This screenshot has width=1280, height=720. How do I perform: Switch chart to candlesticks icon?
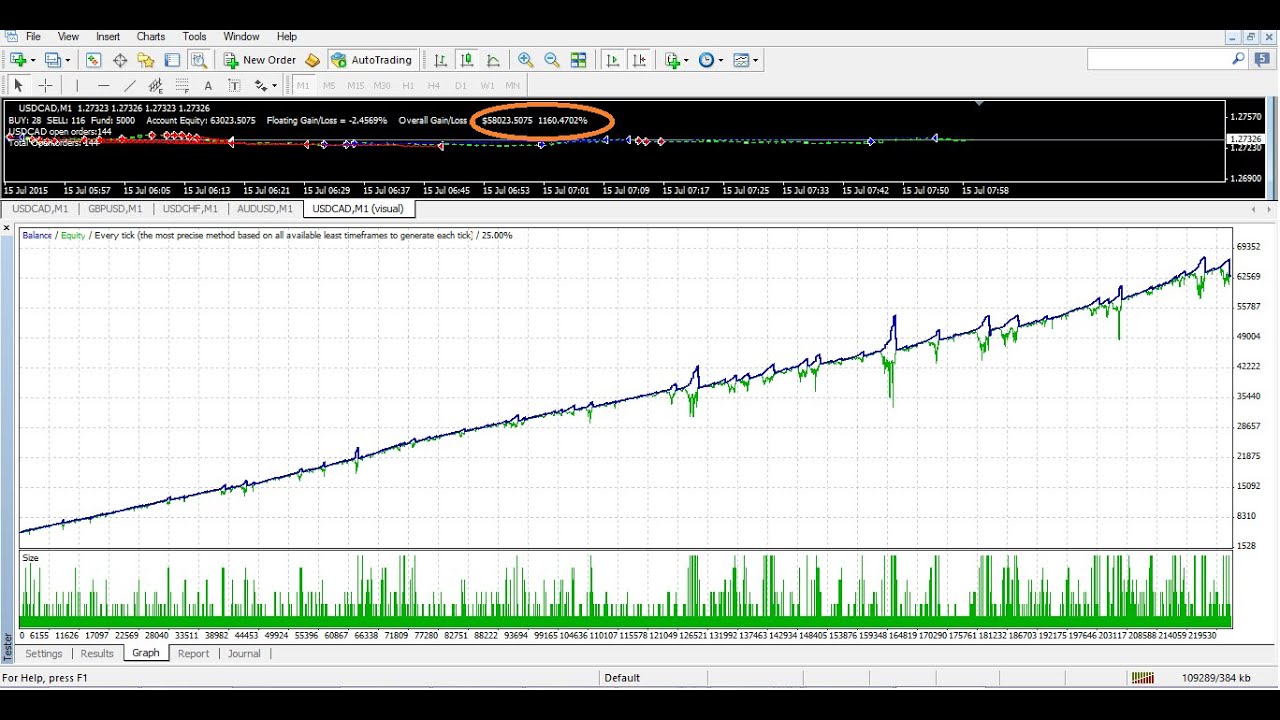point(466,60)
